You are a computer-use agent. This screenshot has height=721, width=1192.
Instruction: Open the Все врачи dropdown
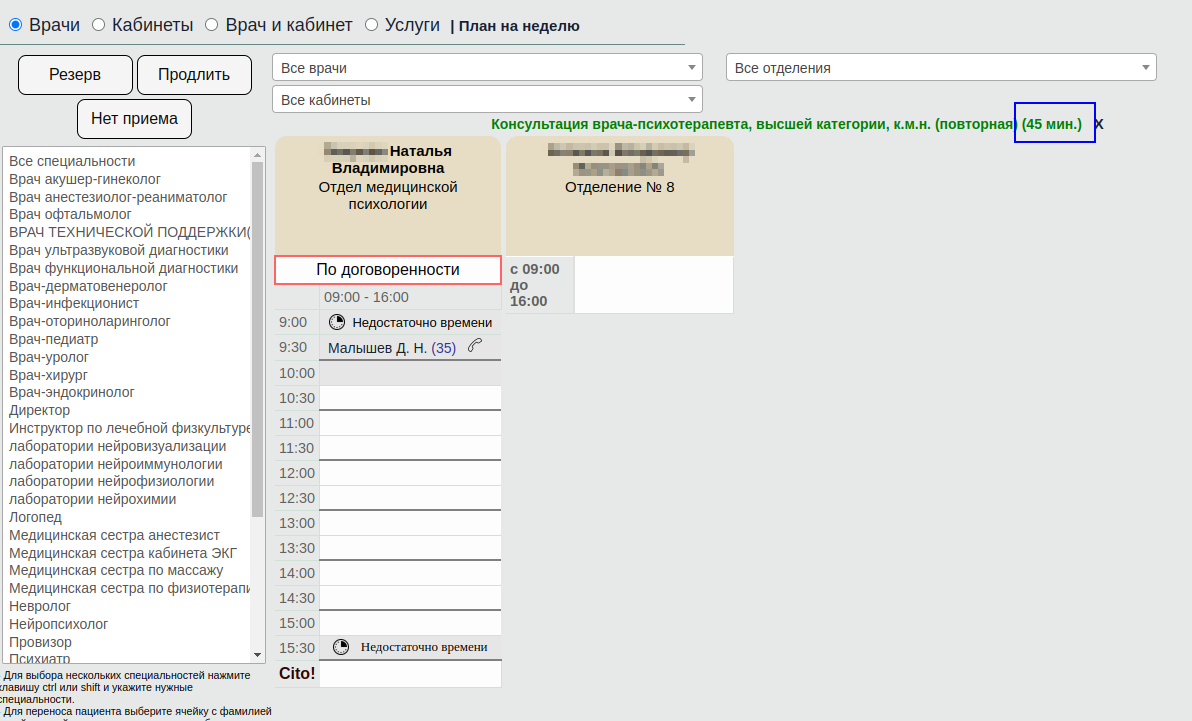coord(487,68)
